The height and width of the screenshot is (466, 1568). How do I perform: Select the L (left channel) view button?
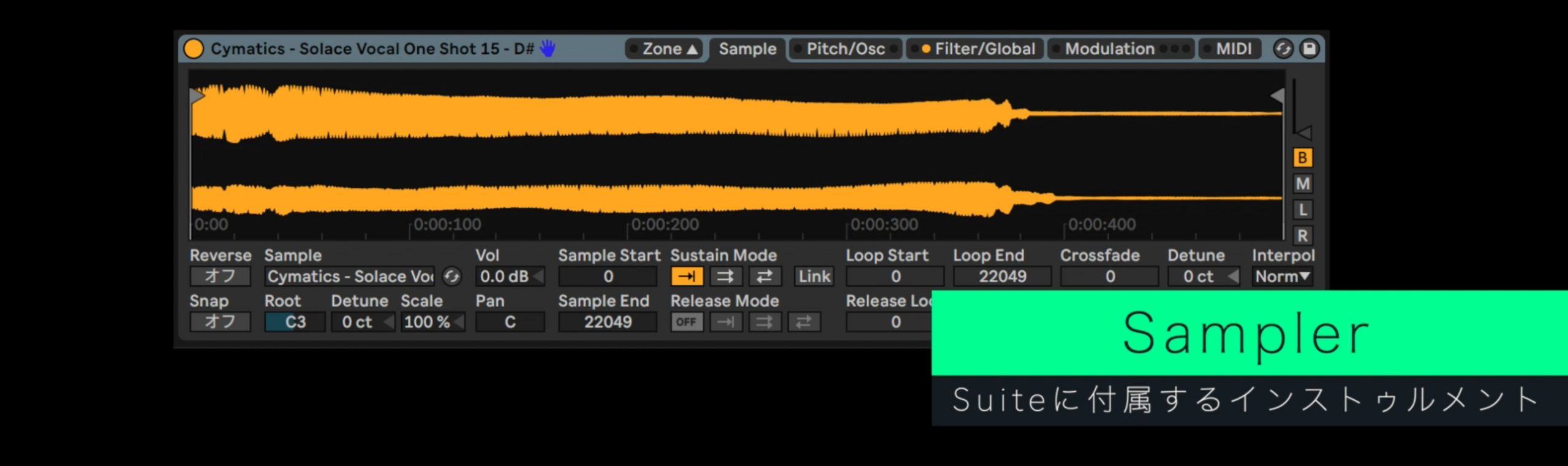click(1302, 210)
